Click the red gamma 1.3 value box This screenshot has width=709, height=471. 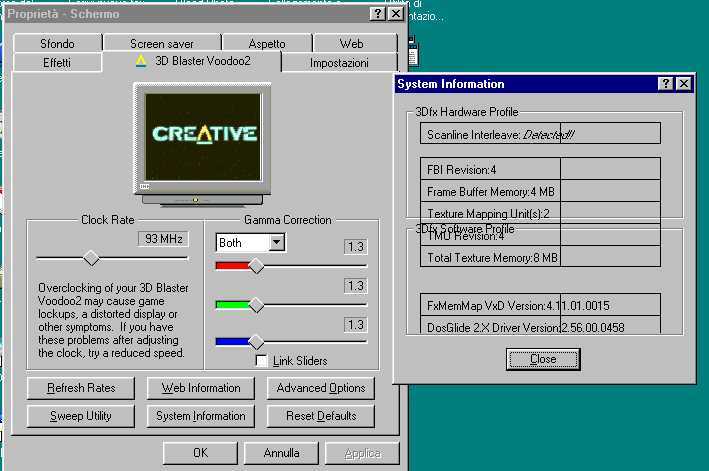click(355, 246)
